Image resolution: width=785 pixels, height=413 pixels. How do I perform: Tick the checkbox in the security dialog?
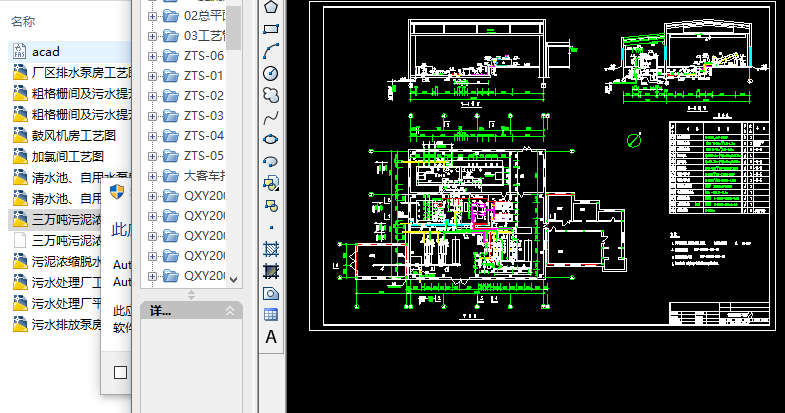pos(120,372)
